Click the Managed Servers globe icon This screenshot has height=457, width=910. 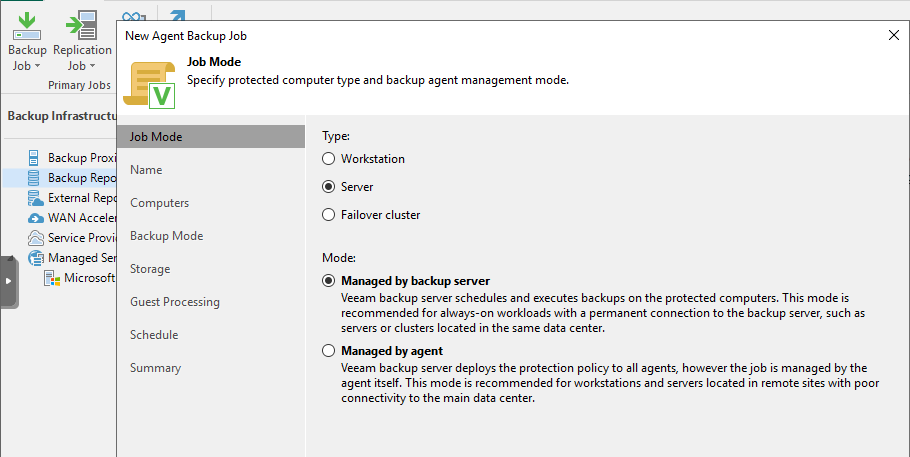35,258
